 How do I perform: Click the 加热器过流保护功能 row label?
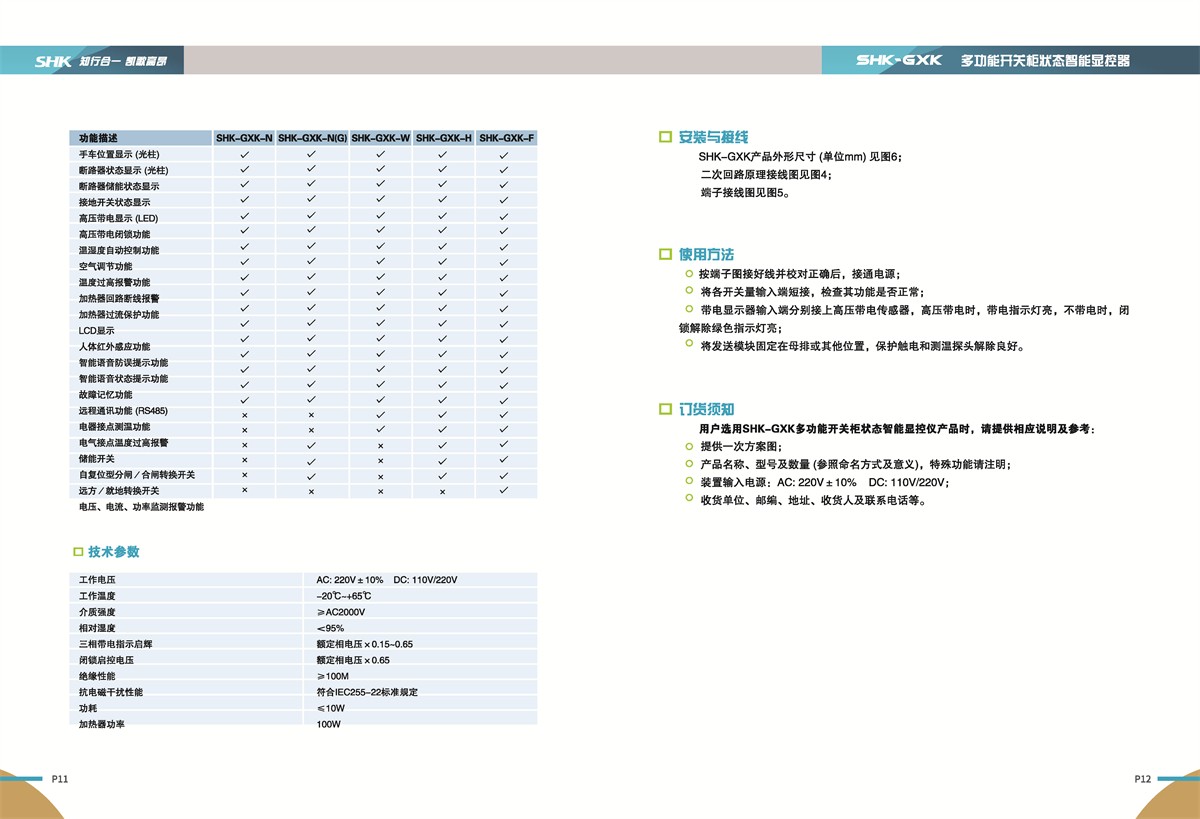click(119, 314)
